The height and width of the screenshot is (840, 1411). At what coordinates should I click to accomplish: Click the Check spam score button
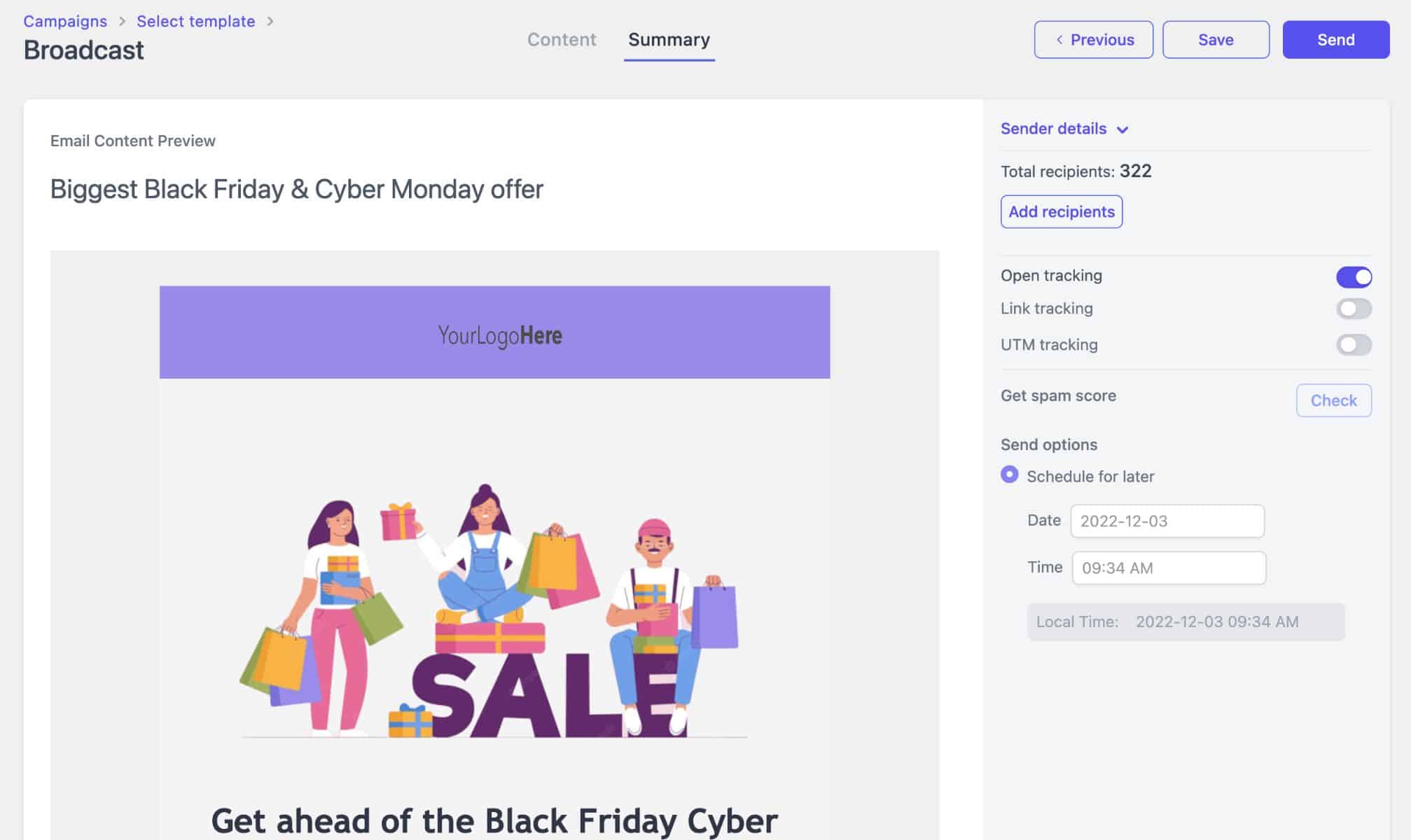point(1333,399)
